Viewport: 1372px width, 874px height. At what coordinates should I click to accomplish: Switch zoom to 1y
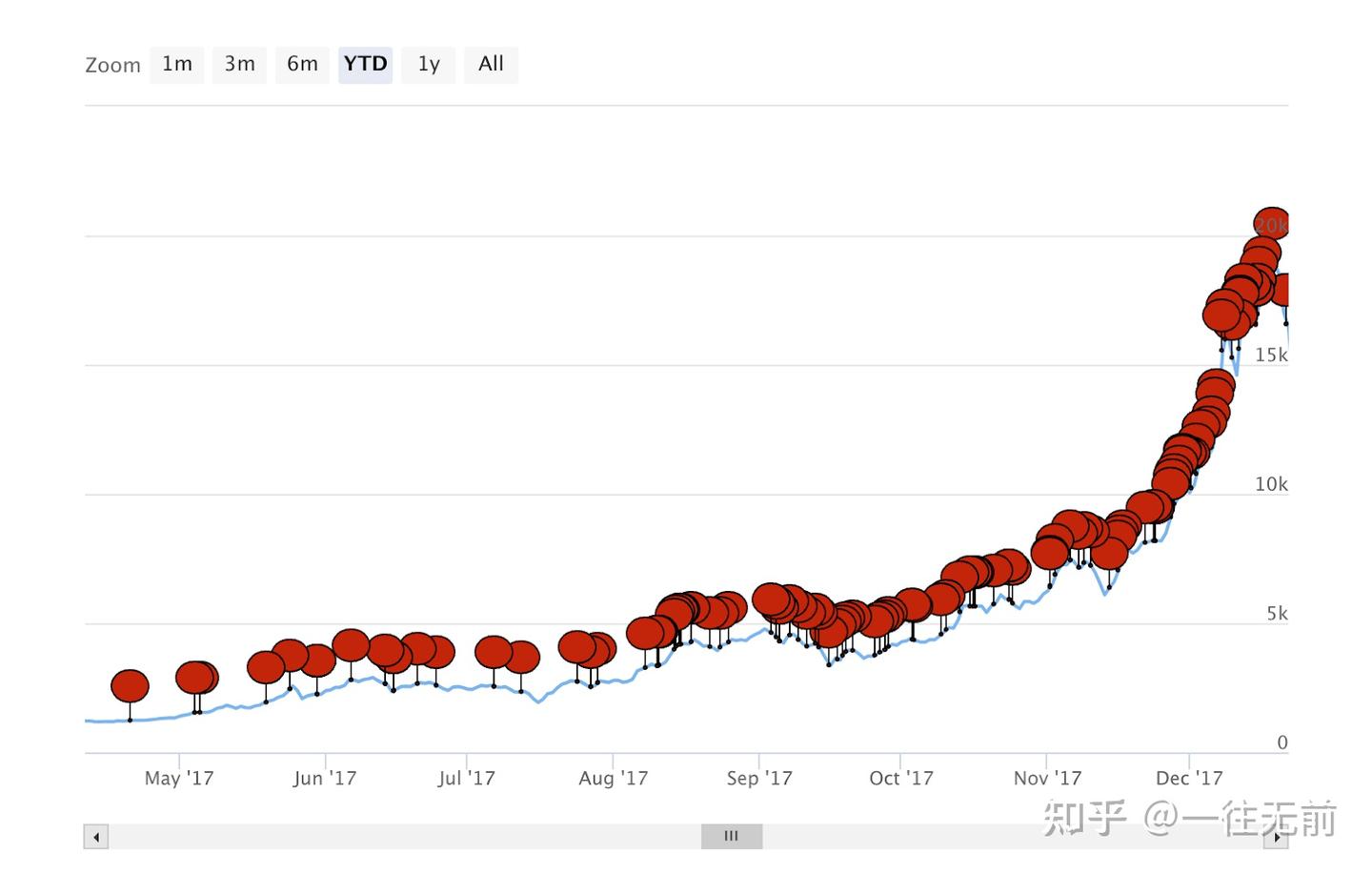pos(429,65)
